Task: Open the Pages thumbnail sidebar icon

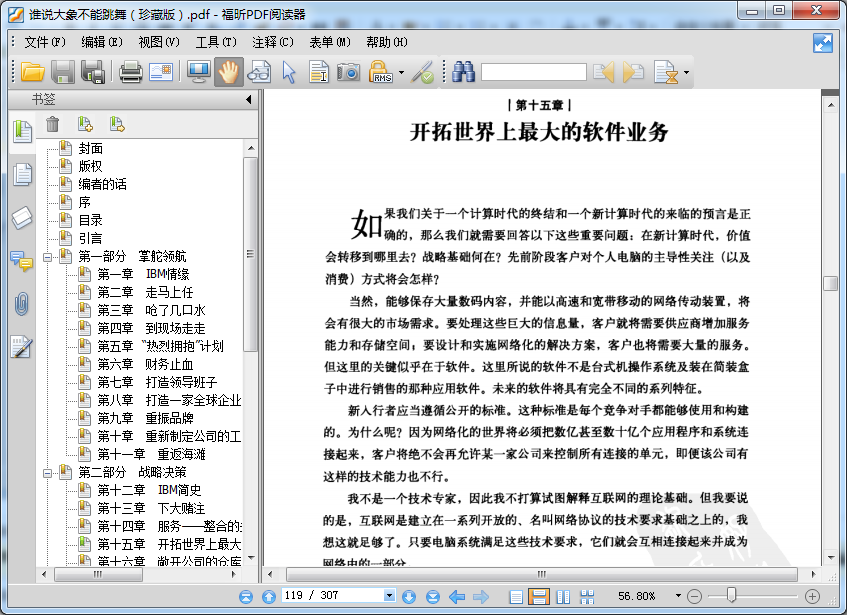Action: pyautogui.click(x=22, y=174)
